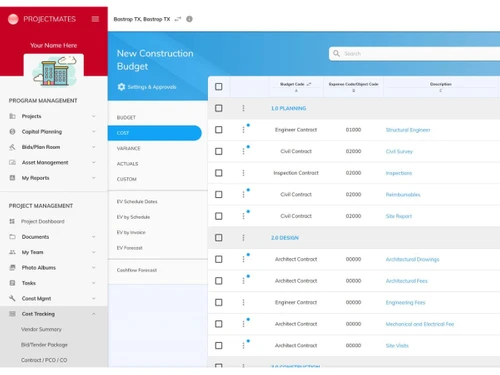Expand the Asset Management chevron
This screenshot has height=375, width=500.
pos(94,162)
